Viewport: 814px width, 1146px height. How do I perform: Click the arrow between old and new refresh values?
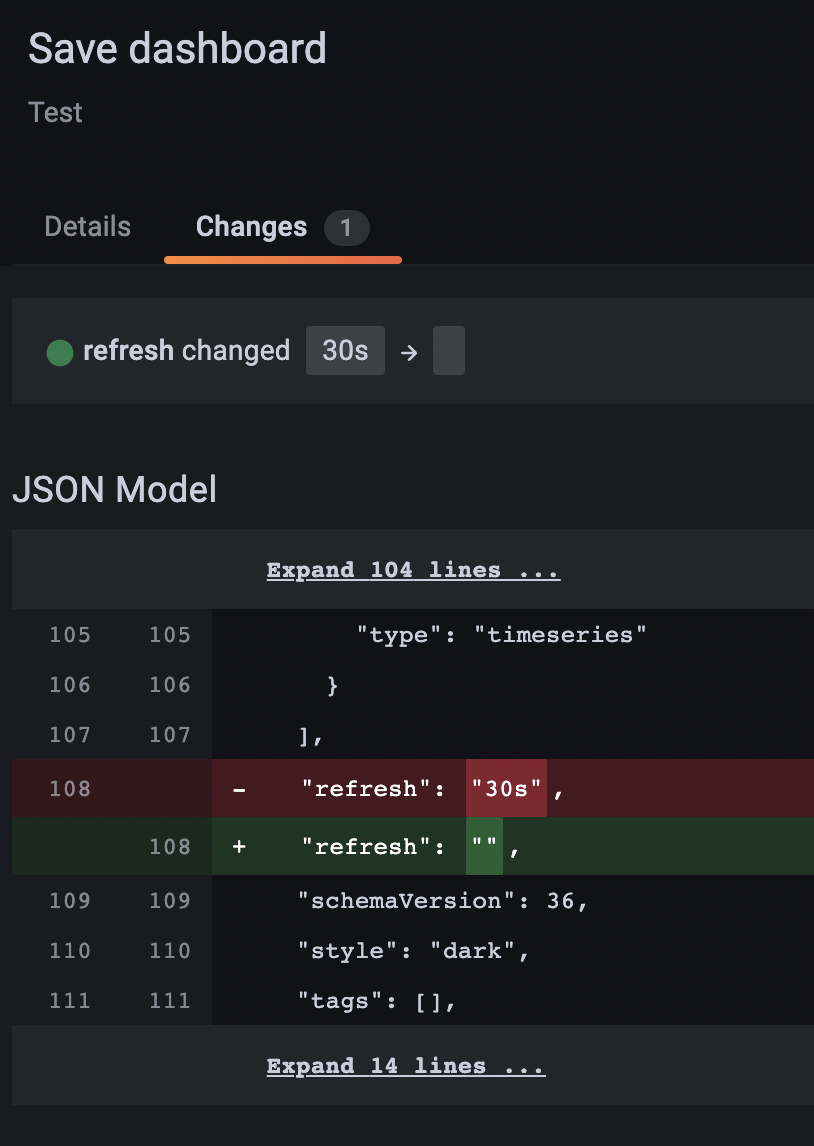click(x=407, y=351)
